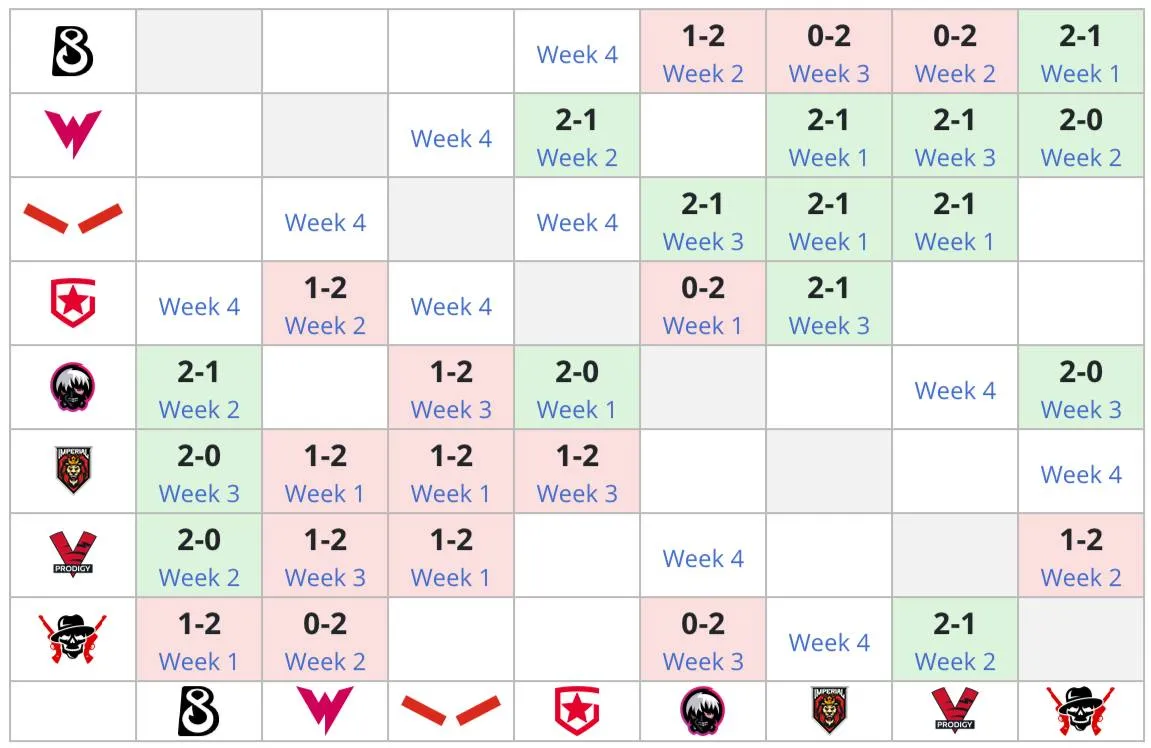Open the Winstrike pink W logo in the row header
The width and height of the screenshot is (1151, 748).
click(x=73, y=134)
